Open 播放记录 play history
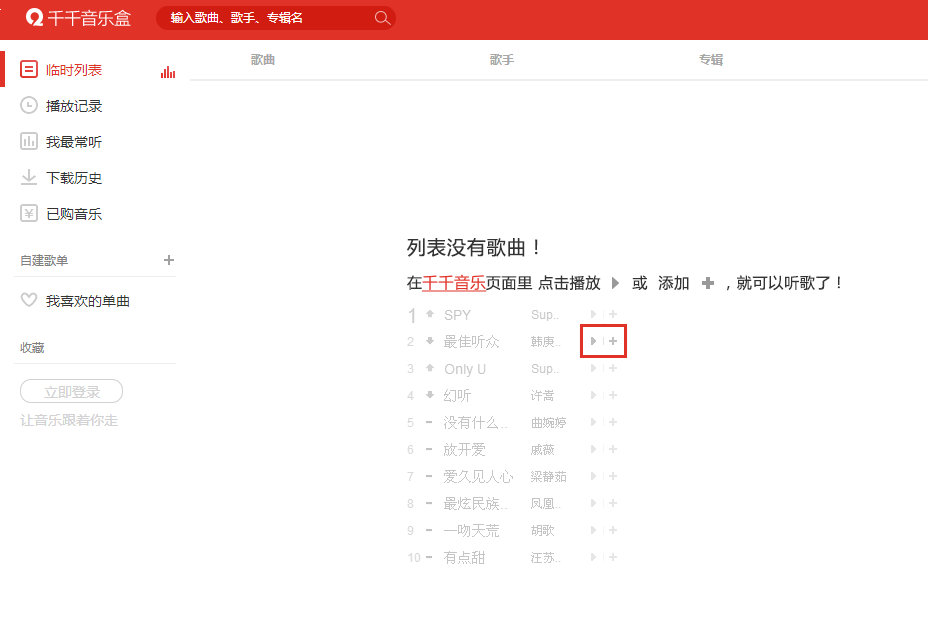Image resolution: width=928 pixels, height=628 pixels. click(73, 106)
